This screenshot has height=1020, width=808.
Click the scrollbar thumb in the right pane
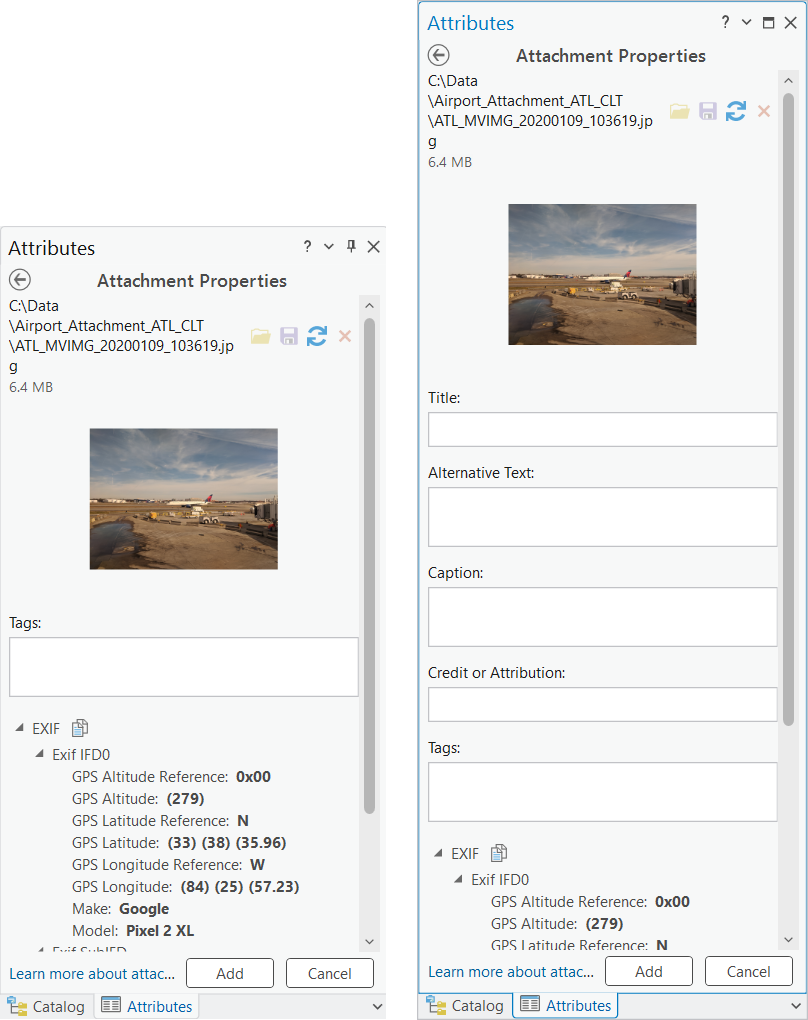pyautogui.click(x=788, y=410)
